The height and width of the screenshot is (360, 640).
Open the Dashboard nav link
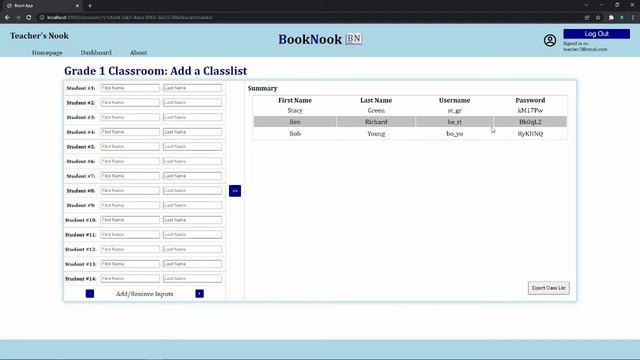tap(96, 53)
